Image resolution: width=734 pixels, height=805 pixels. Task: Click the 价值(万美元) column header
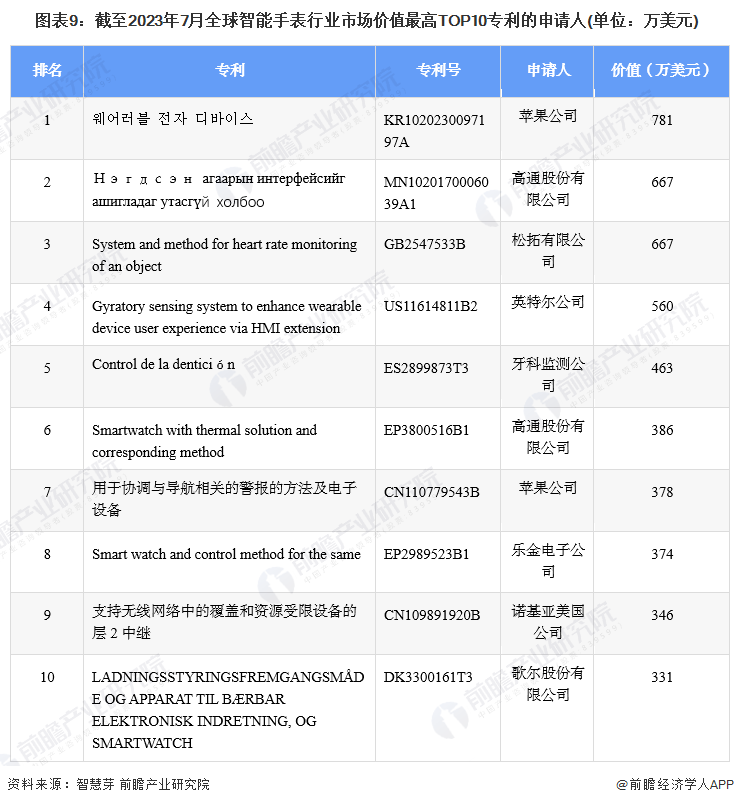click(661, 71)
